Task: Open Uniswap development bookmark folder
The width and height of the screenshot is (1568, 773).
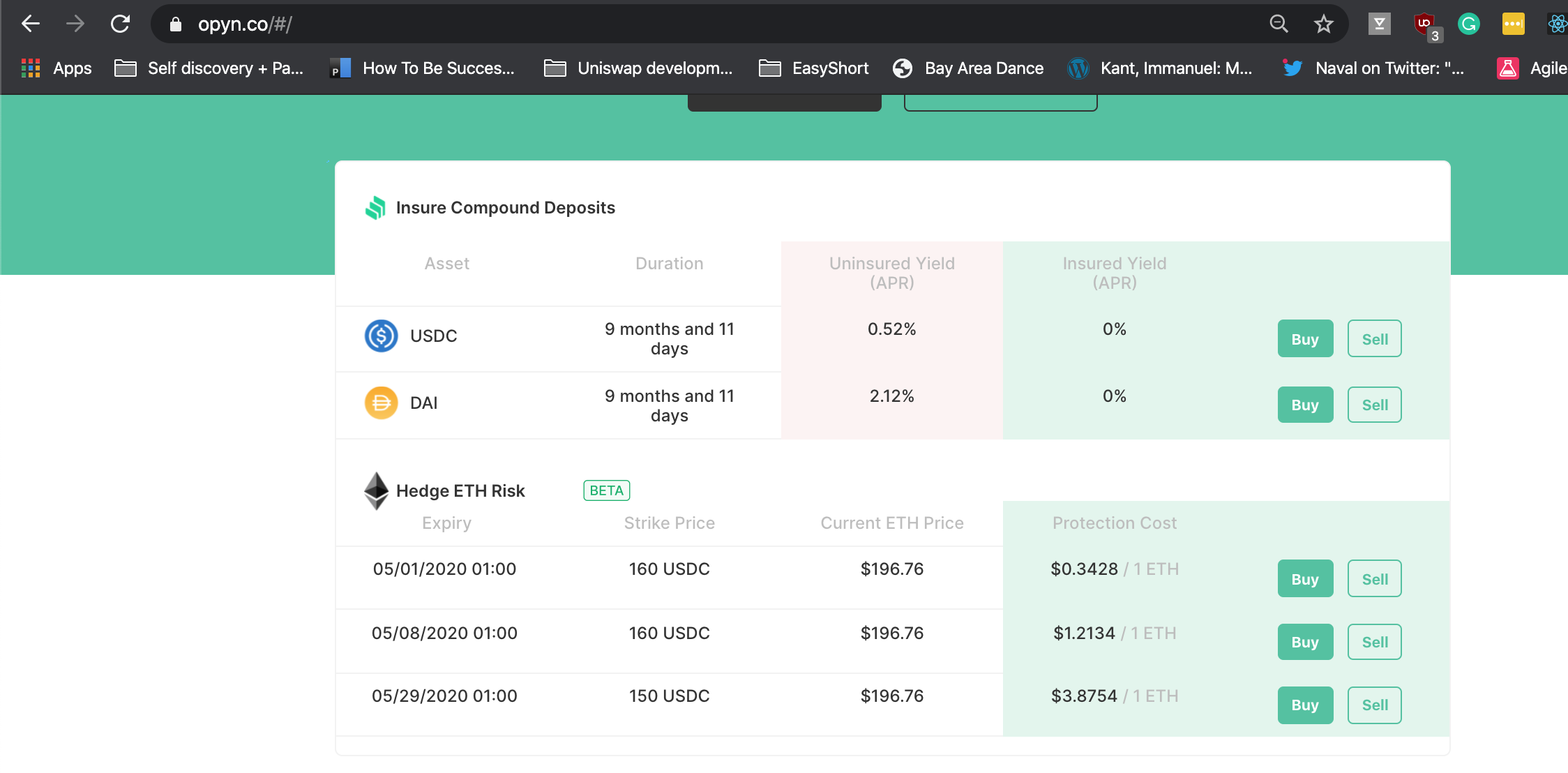Action: tap(638, 68)
